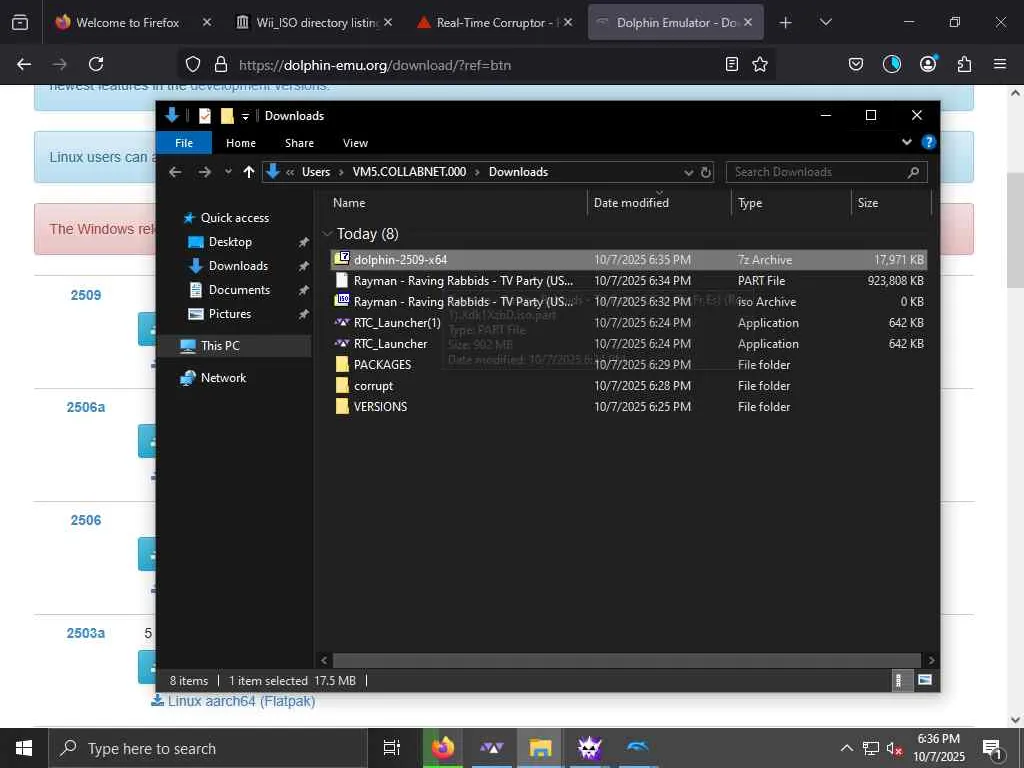Collapse the Today (8) group

tap(327, 234)
